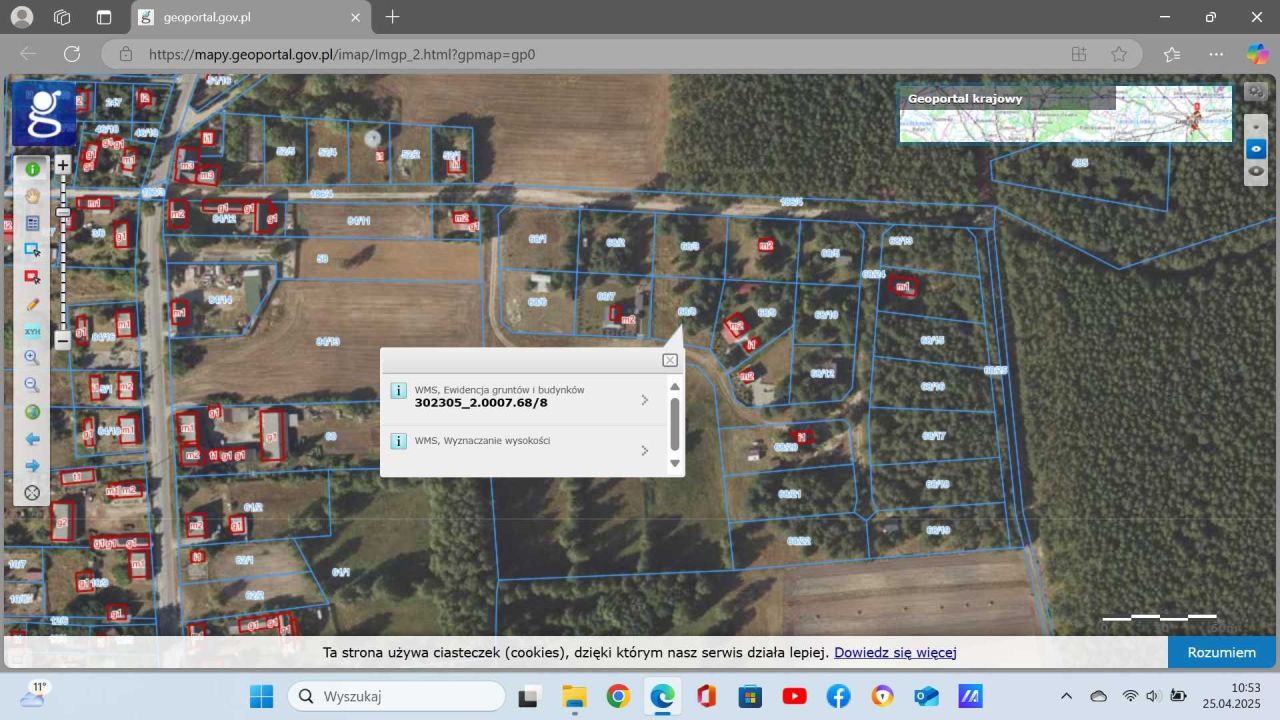
Task: Accept cookies with Rozumiem button
Action: [x=1221, y=652]
